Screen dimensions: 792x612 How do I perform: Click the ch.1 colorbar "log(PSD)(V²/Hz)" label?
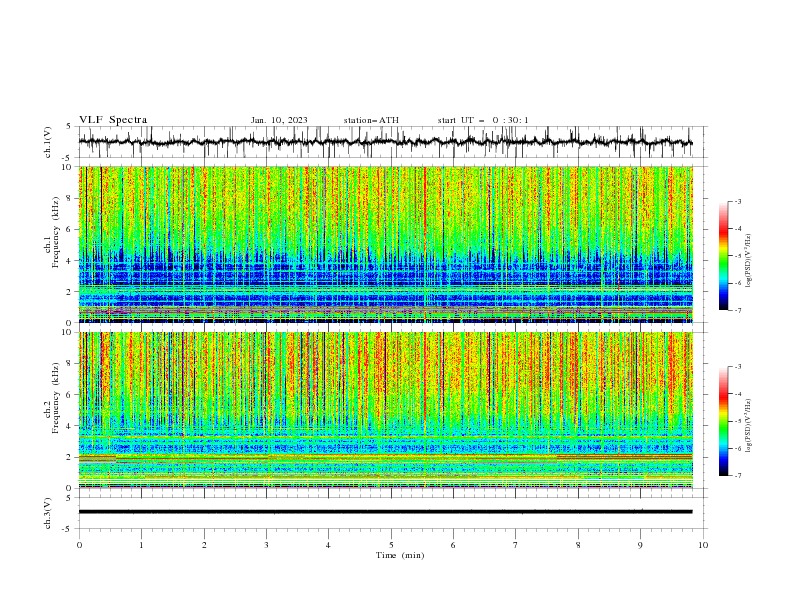click(748, 261)
